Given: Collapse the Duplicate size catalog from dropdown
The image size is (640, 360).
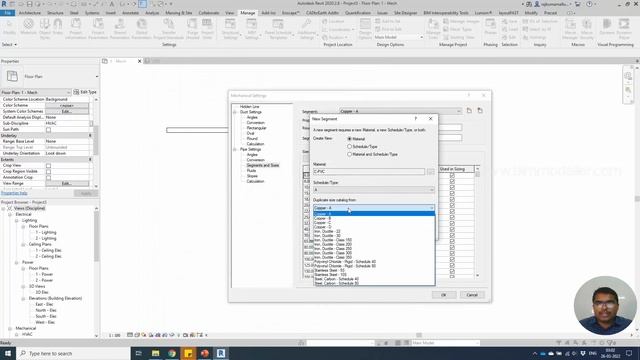Looking at the screenshot, I should point(431,208).
